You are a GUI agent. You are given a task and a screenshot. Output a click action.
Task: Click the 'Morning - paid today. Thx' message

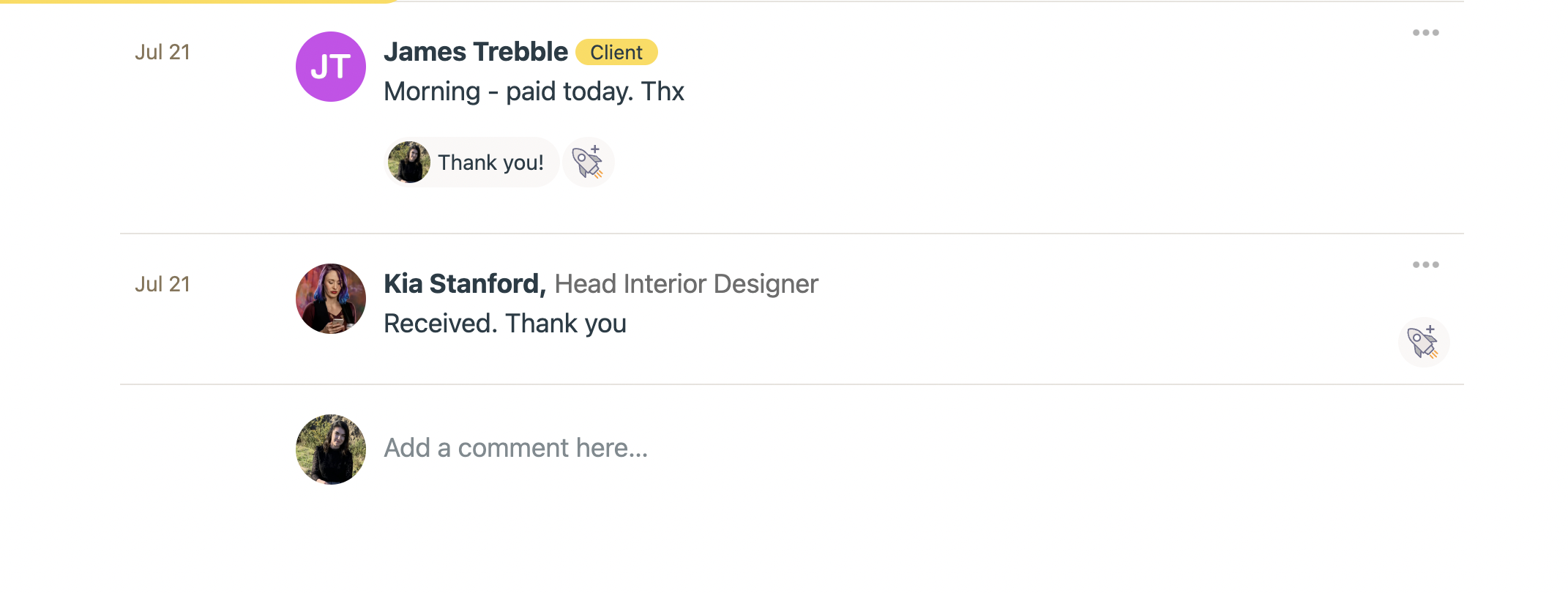pyautogui.click(x=534, y=92)
